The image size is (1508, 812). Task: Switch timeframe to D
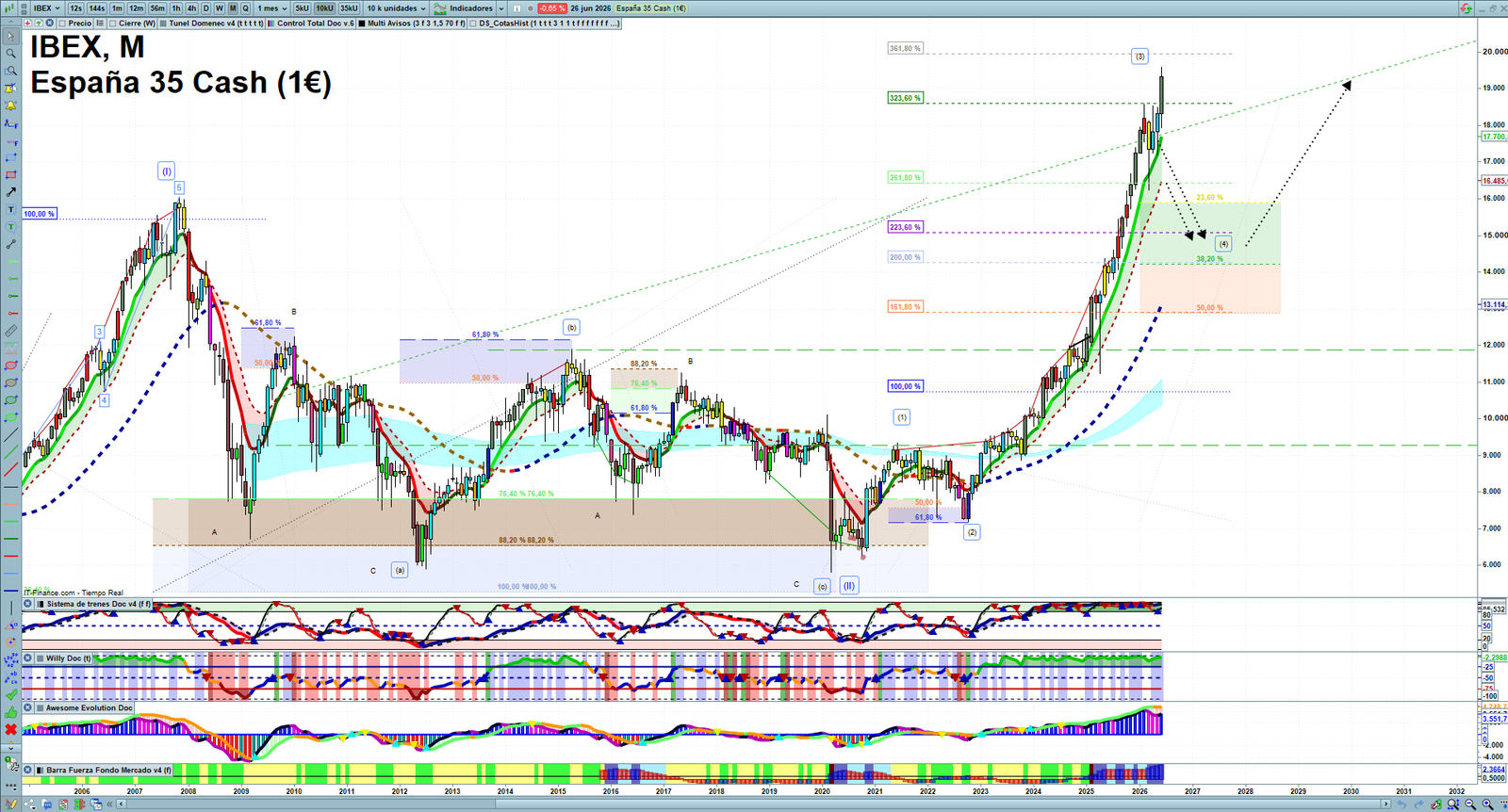(x=205, y=8)
